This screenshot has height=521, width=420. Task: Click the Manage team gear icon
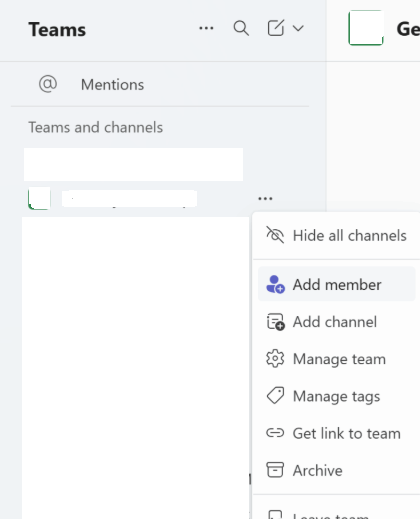point(275,359)
